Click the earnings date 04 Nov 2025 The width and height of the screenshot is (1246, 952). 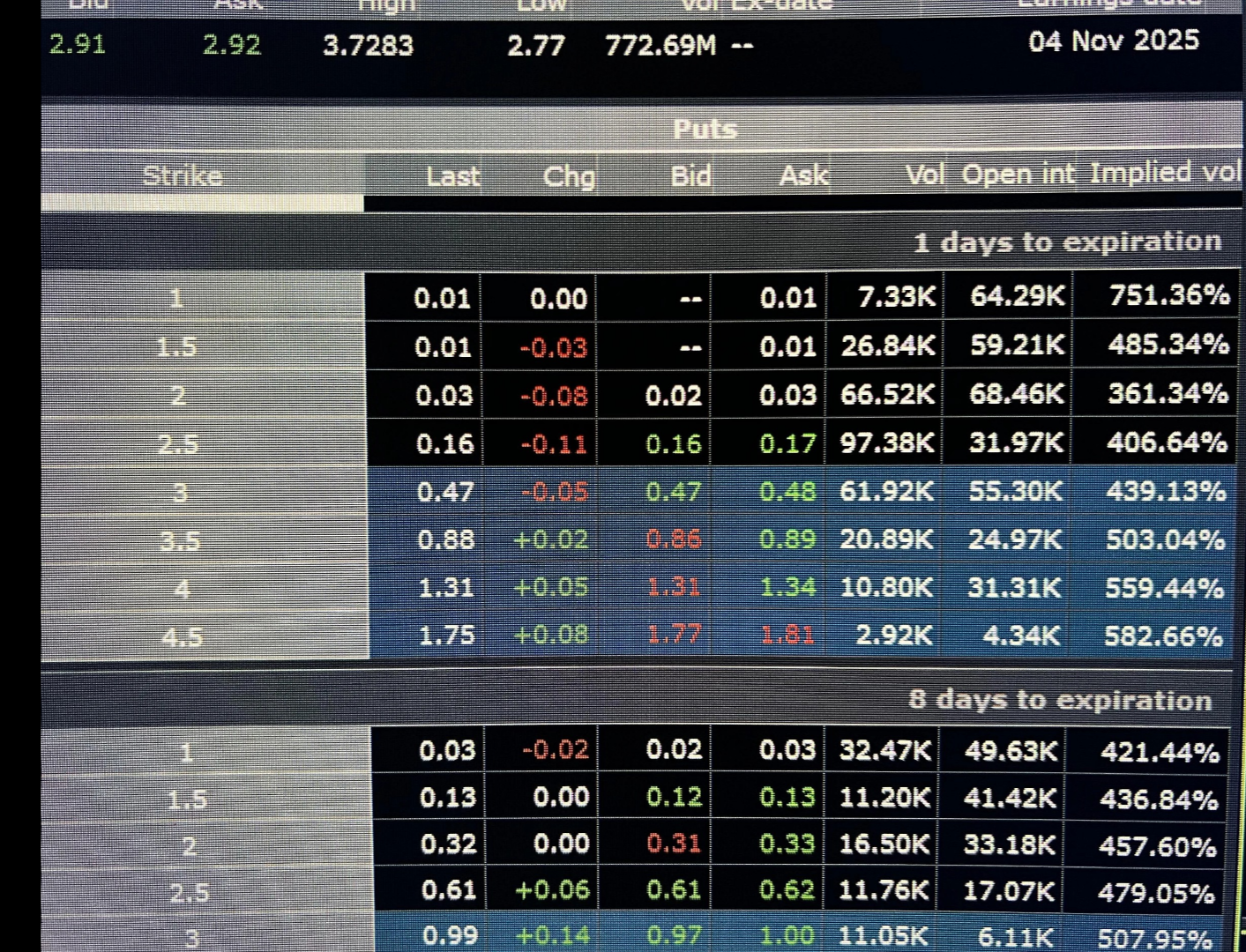(1114, 41)
